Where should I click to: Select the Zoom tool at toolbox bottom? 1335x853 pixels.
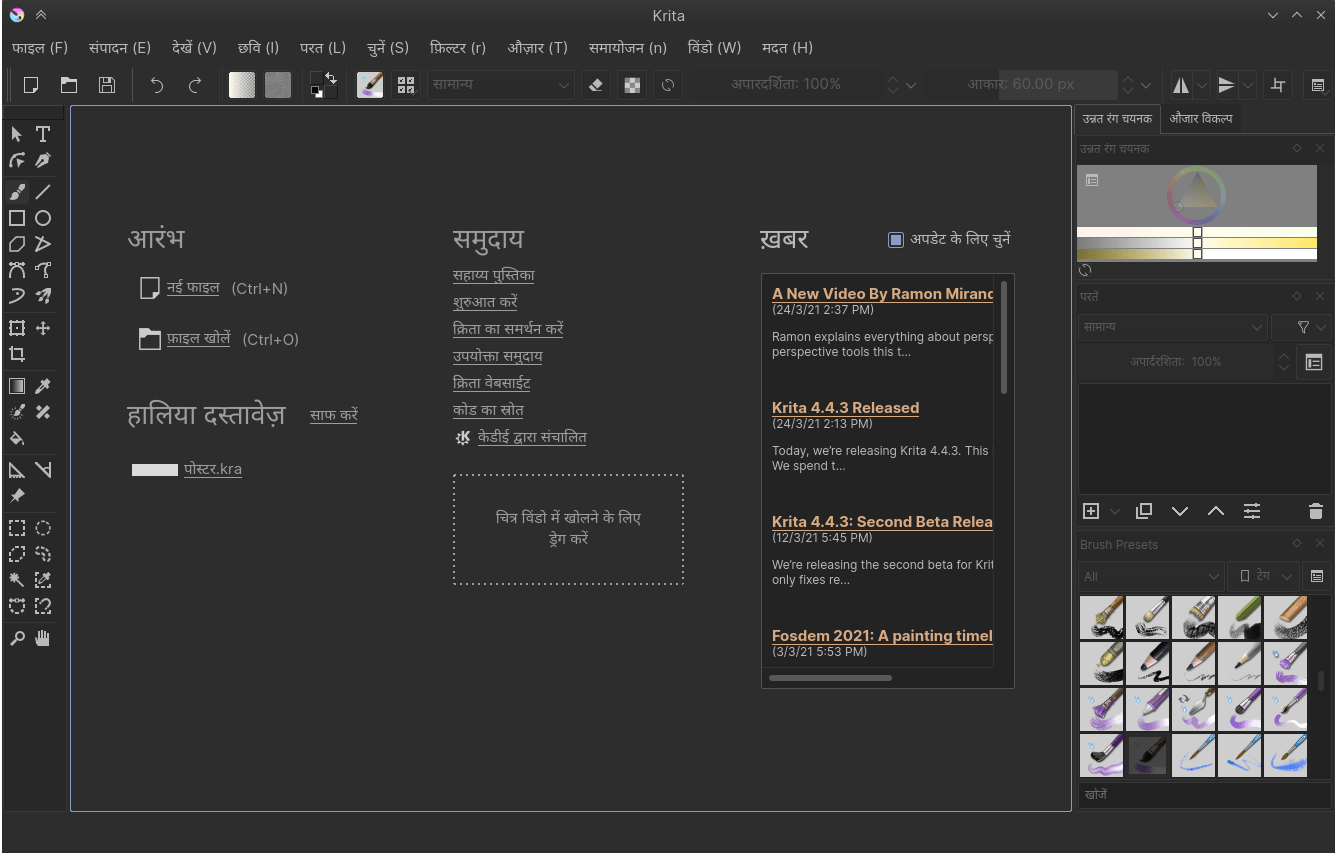pyautogui.click(x=16, y=638)
